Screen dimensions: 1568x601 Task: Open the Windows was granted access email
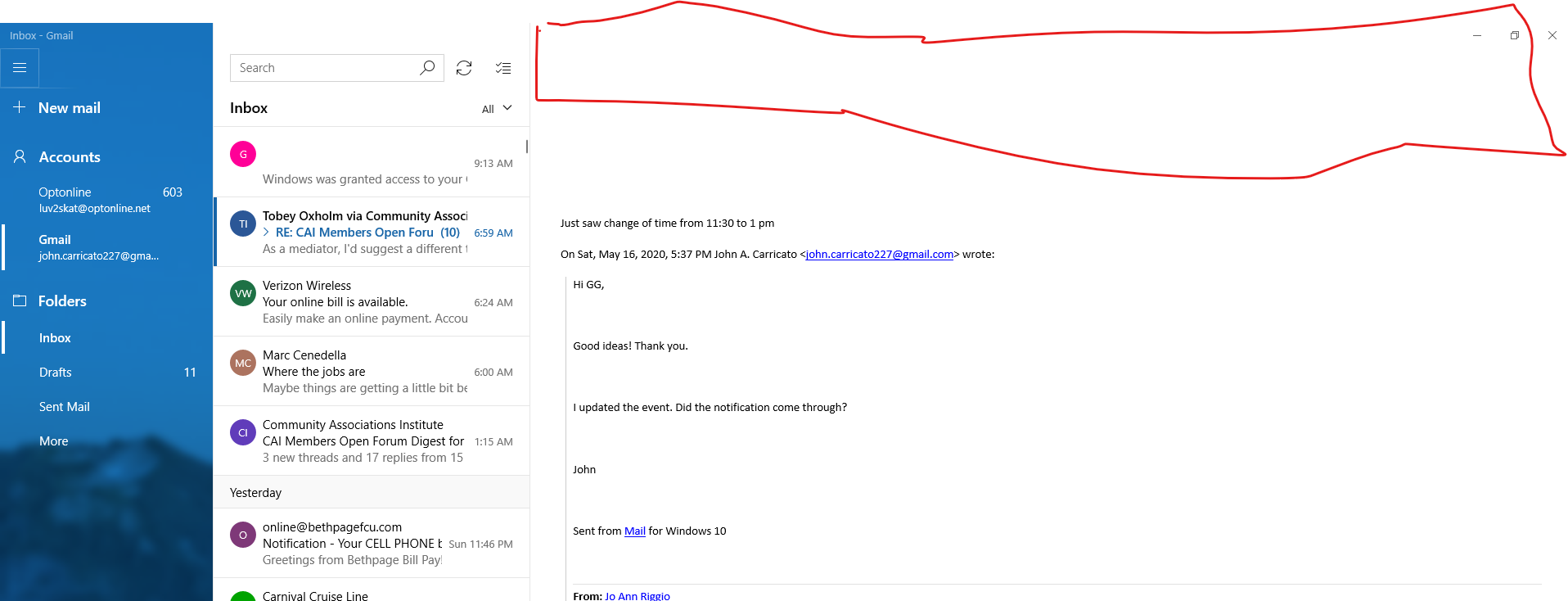tap(372, 162)
